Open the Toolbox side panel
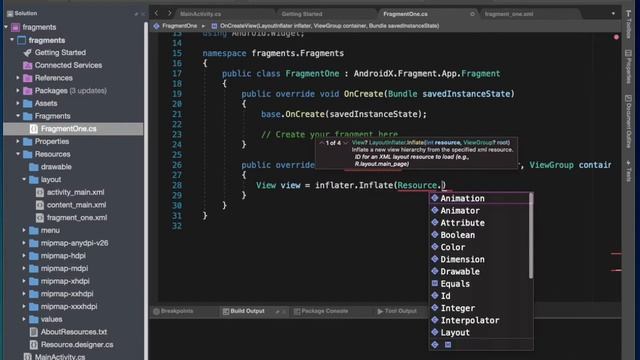 click(629, 24)
